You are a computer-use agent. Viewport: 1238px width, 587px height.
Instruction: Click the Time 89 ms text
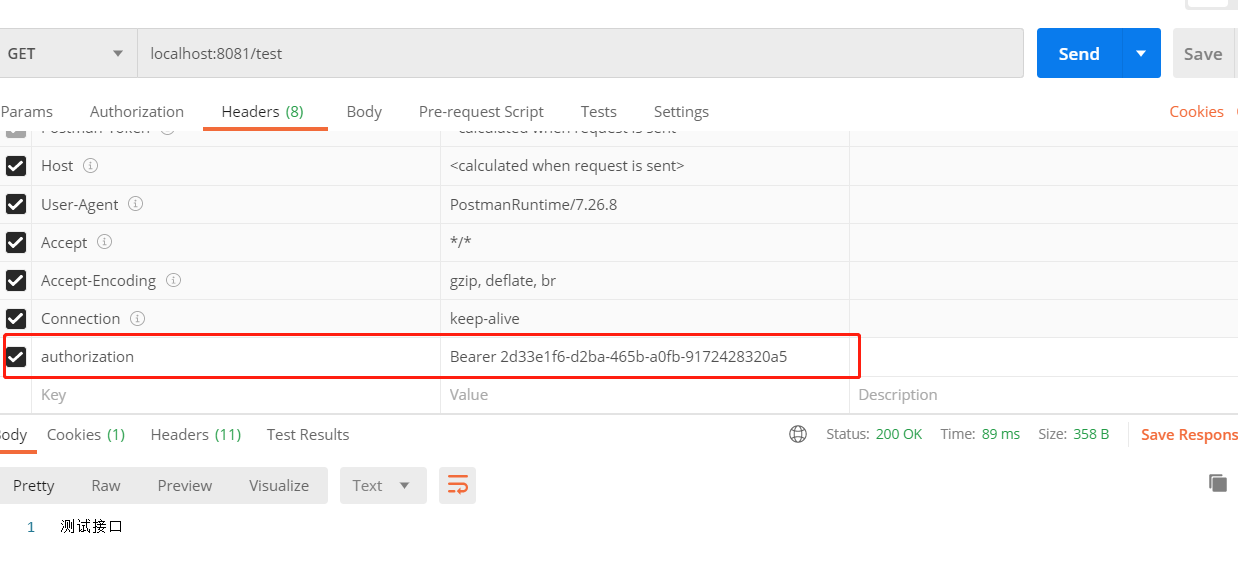tap(980, 434)
